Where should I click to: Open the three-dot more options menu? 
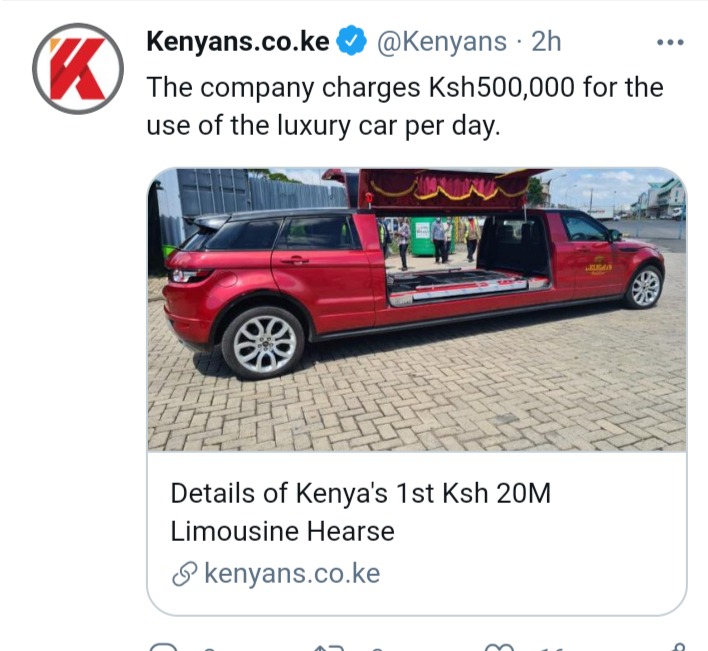coord(670,42)
